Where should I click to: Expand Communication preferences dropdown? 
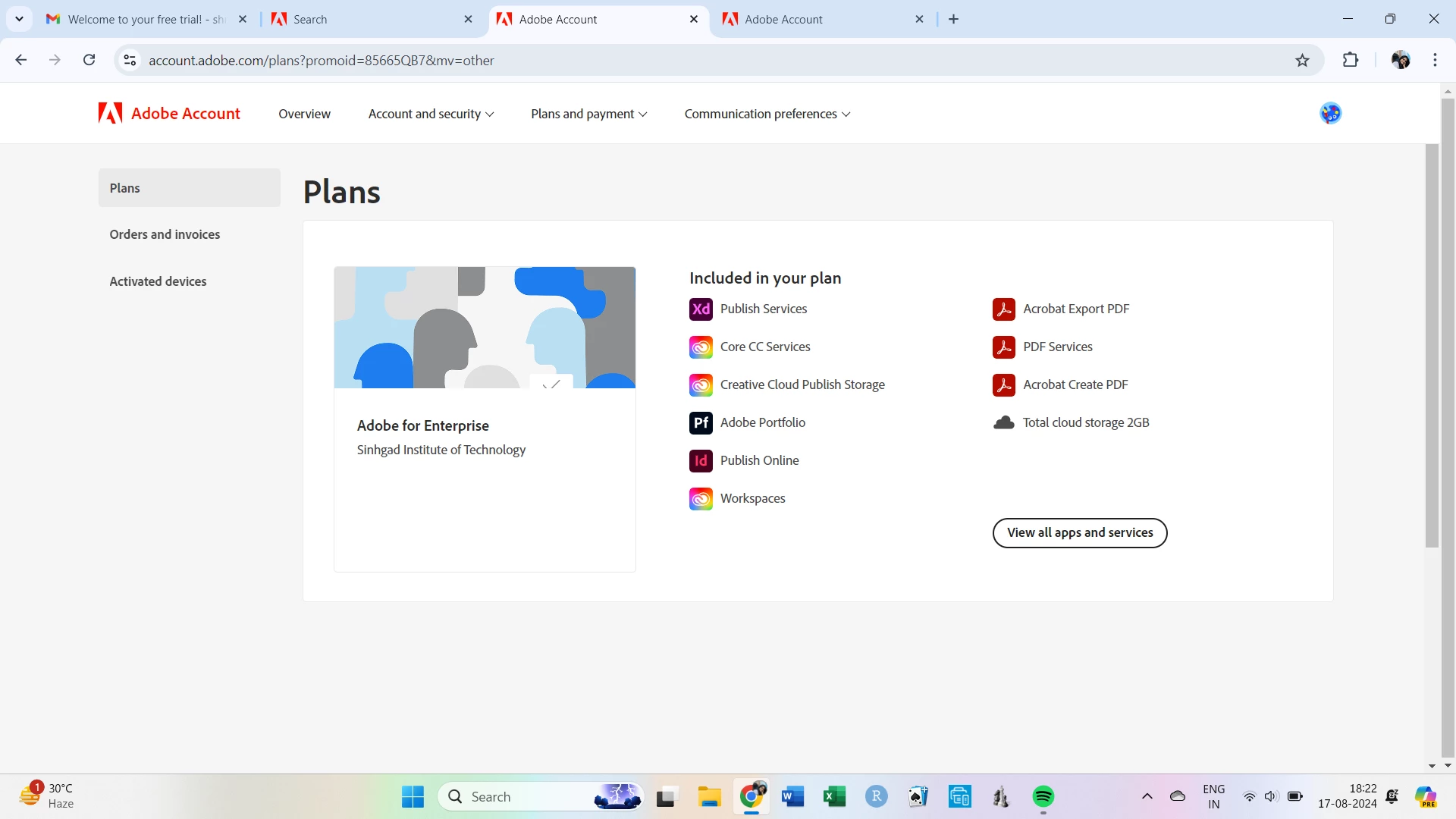[767, 114]
